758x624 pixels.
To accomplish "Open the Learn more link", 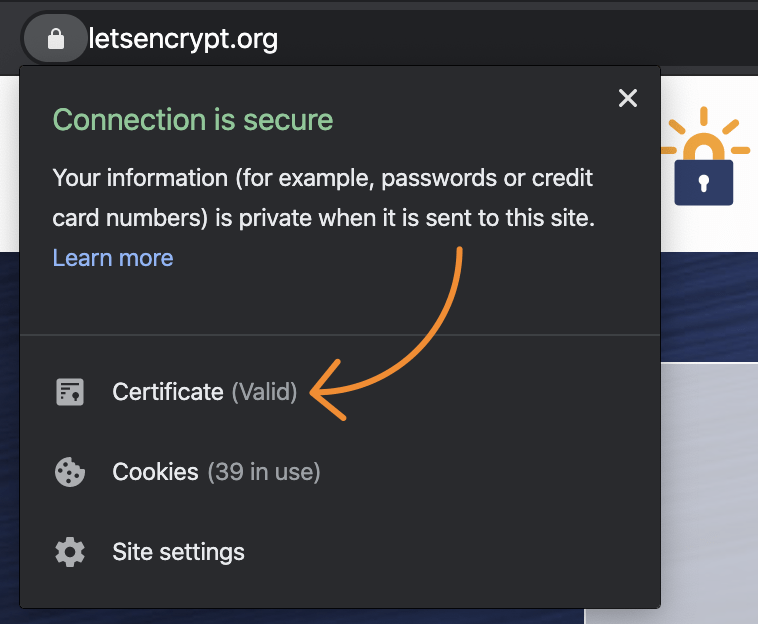I will point(113,257).
